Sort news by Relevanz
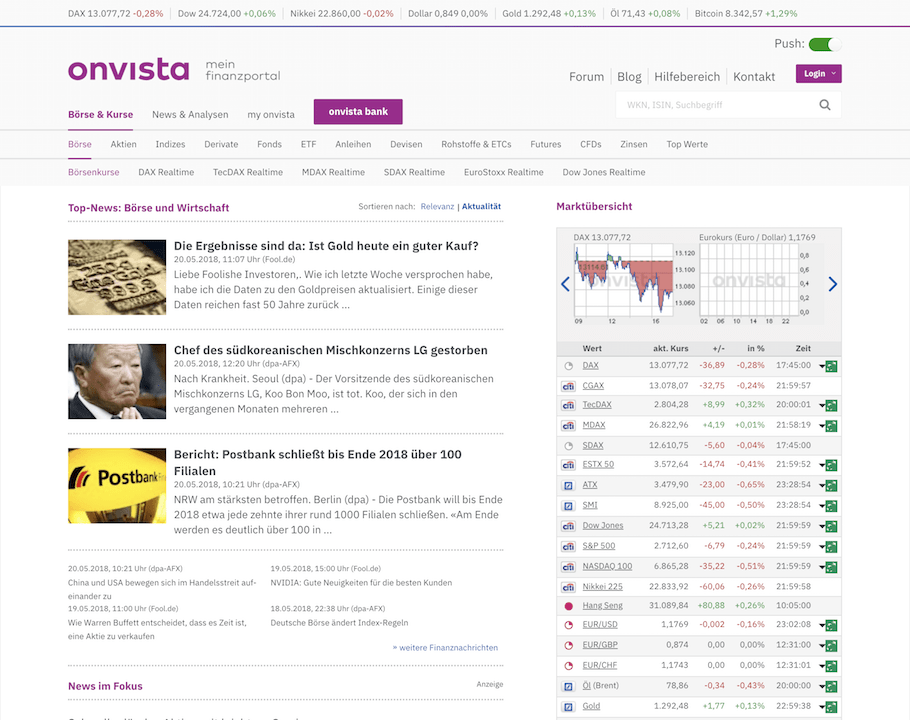 coord(437,207)
